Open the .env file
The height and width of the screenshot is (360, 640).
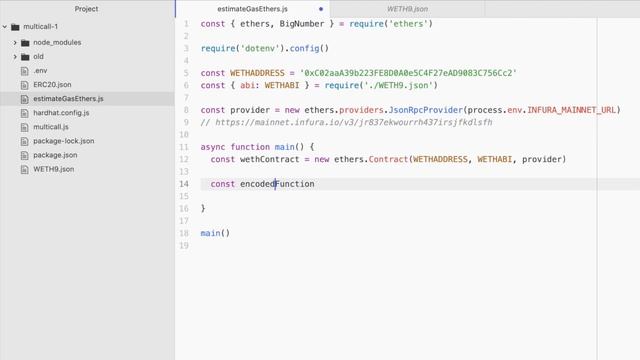pyautogui.click(x=40, y=71)
